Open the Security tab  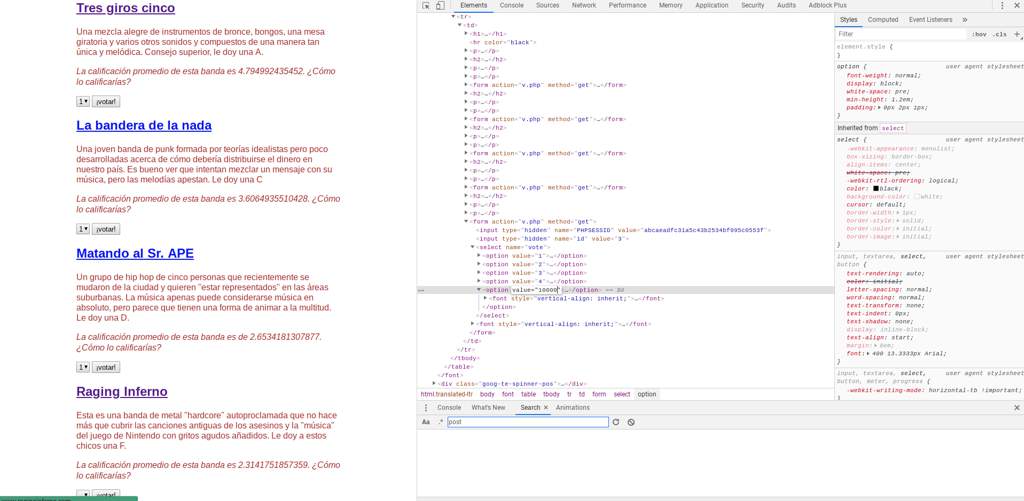click(752, 5)
